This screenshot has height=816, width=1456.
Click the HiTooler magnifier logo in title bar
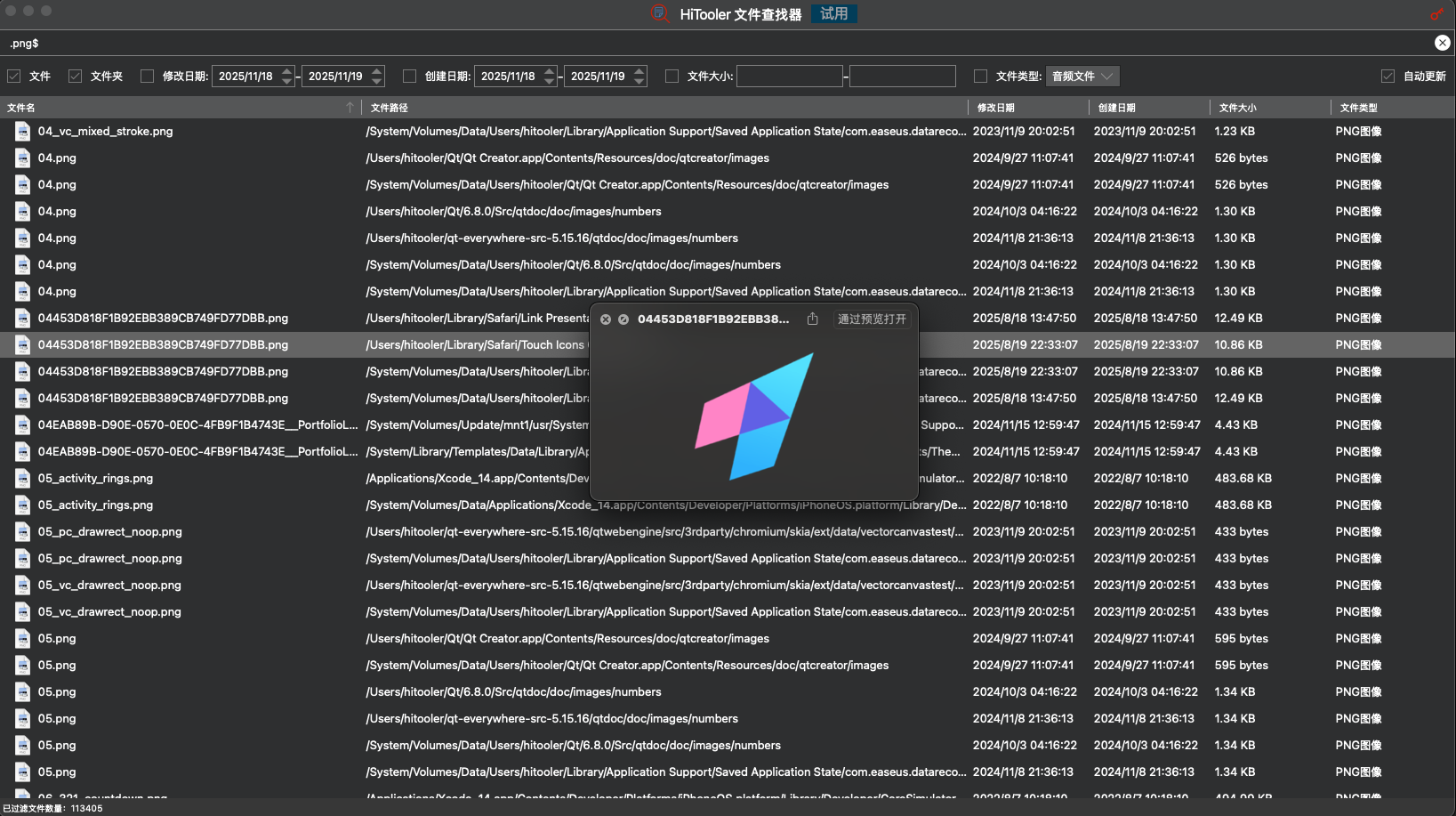(659, 14)
